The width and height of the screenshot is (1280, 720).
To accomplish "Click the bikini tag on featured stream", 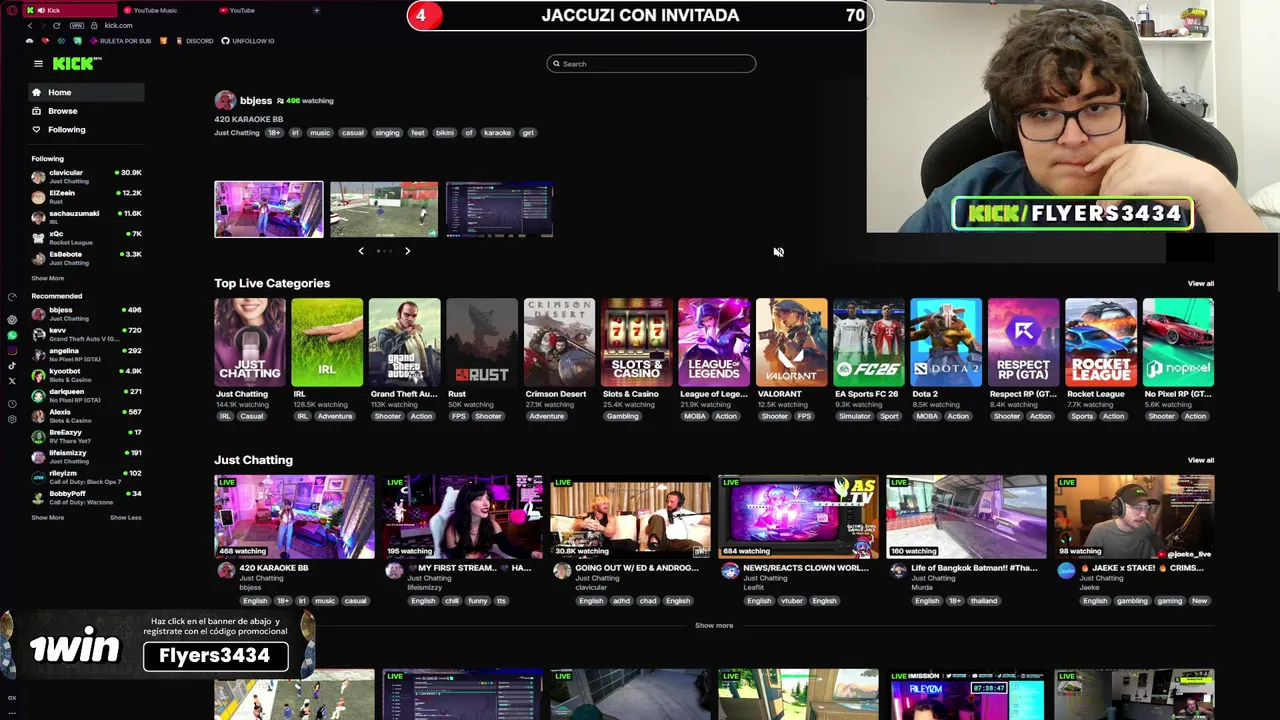I will [445, 133].
